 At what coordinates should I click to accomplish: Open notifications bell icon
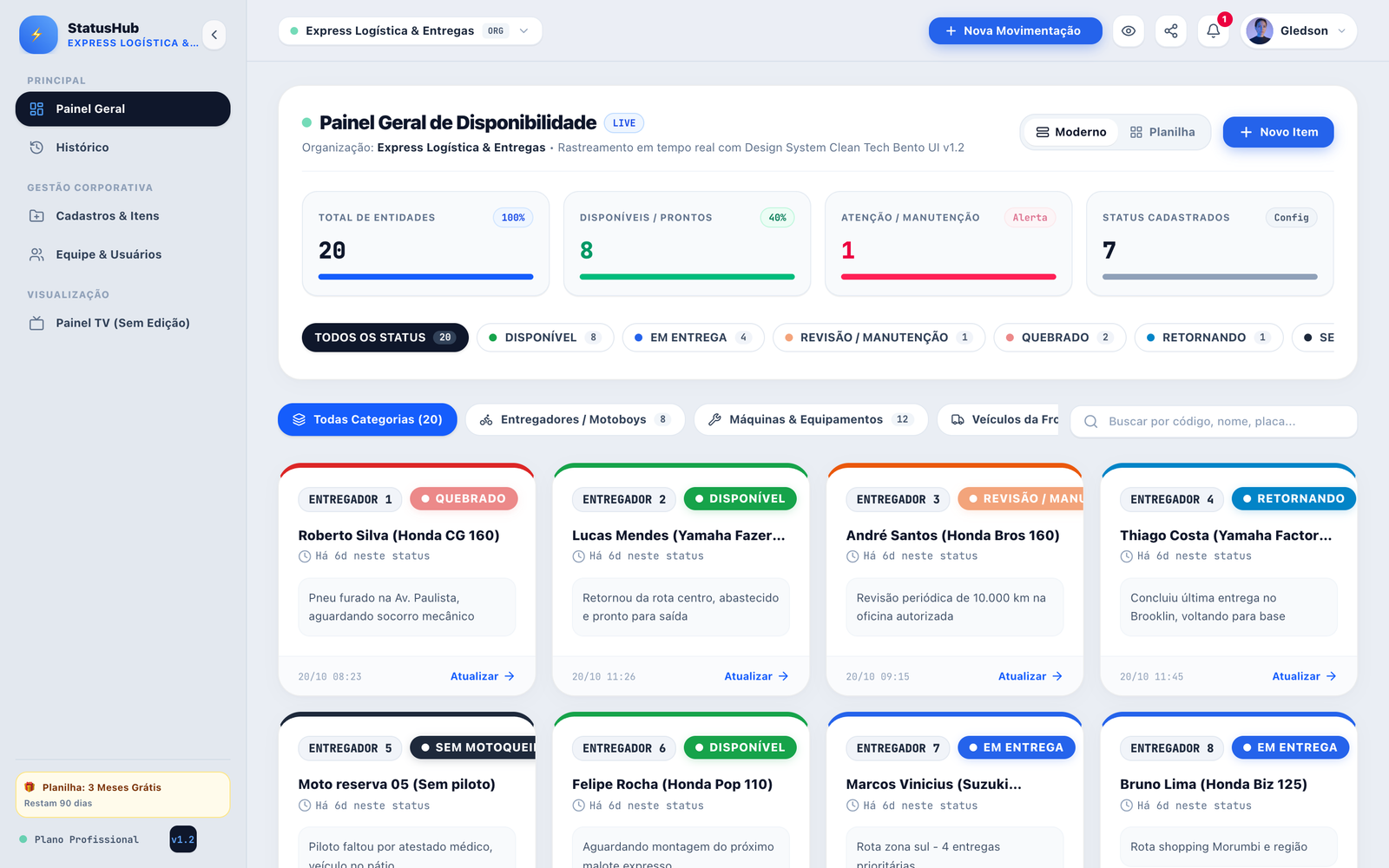tap(1214, 30)
